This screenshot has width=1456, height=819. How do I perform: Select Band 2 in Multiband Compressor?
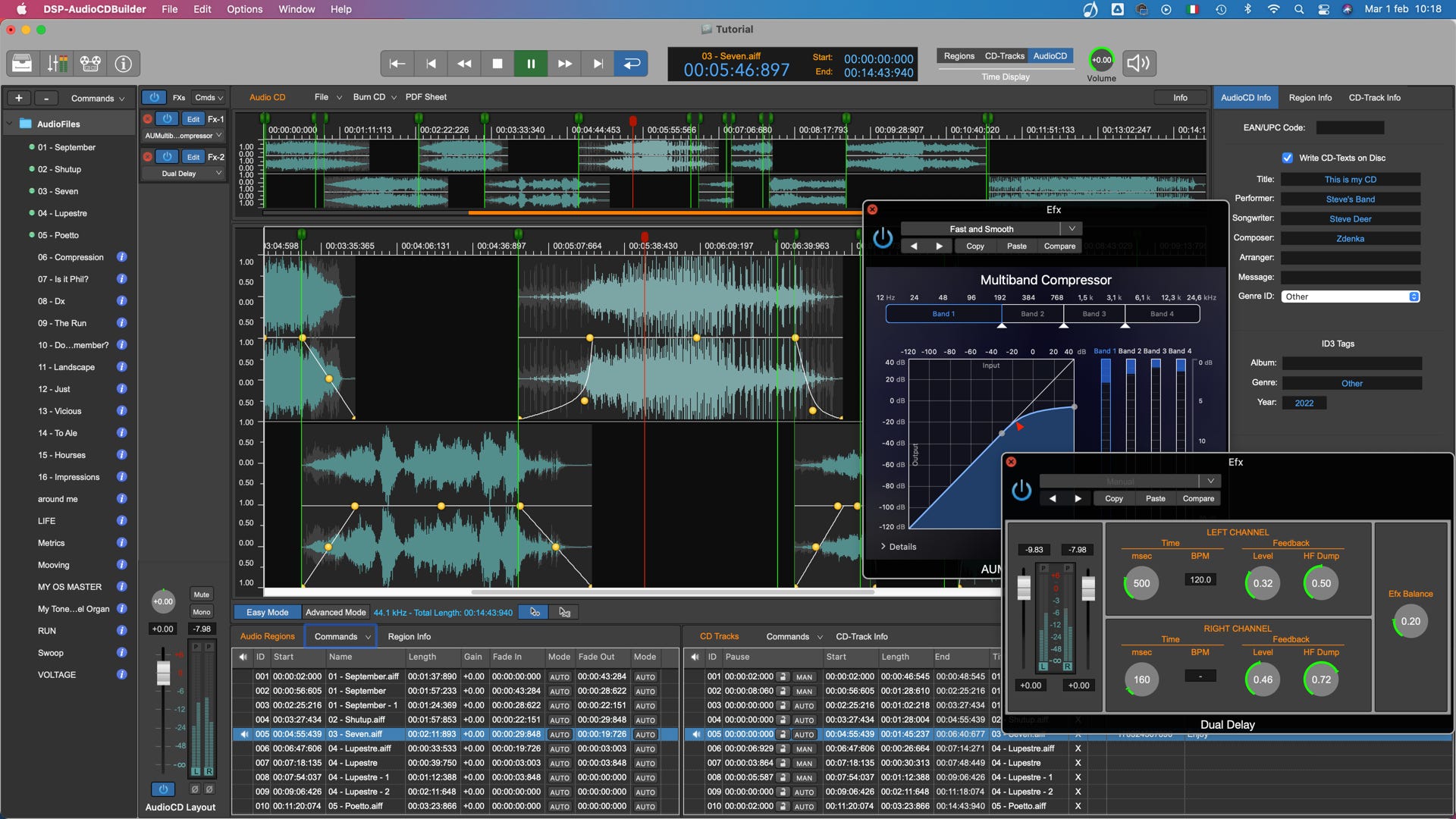(x=1032, y=314)
